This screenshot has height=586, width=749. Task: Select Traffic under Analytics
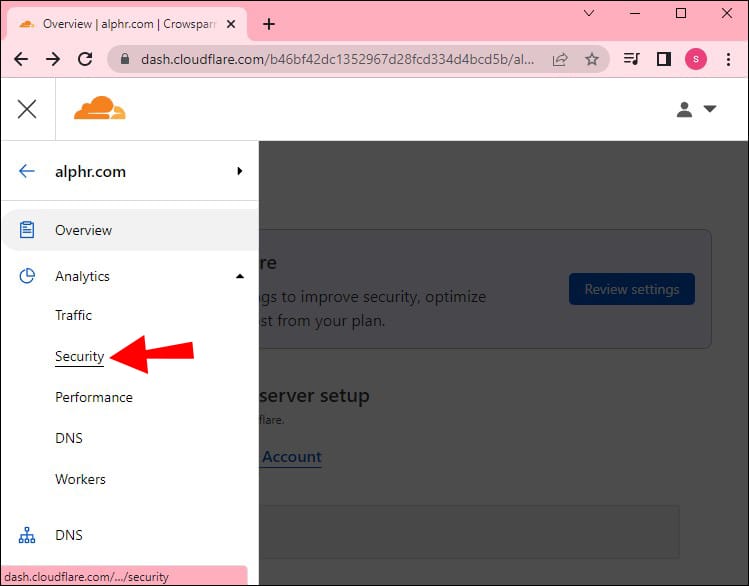click(73, 315)
